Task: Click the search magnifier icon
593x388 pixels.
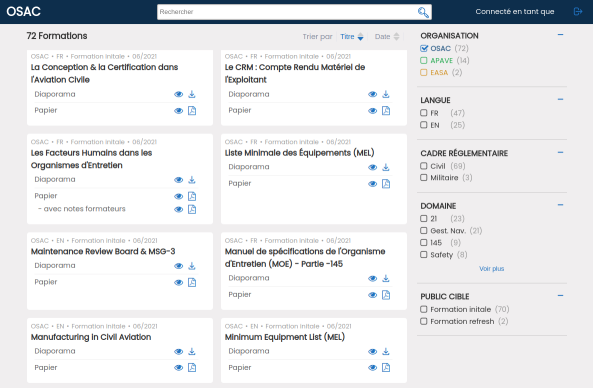Action: click(423, 12)
